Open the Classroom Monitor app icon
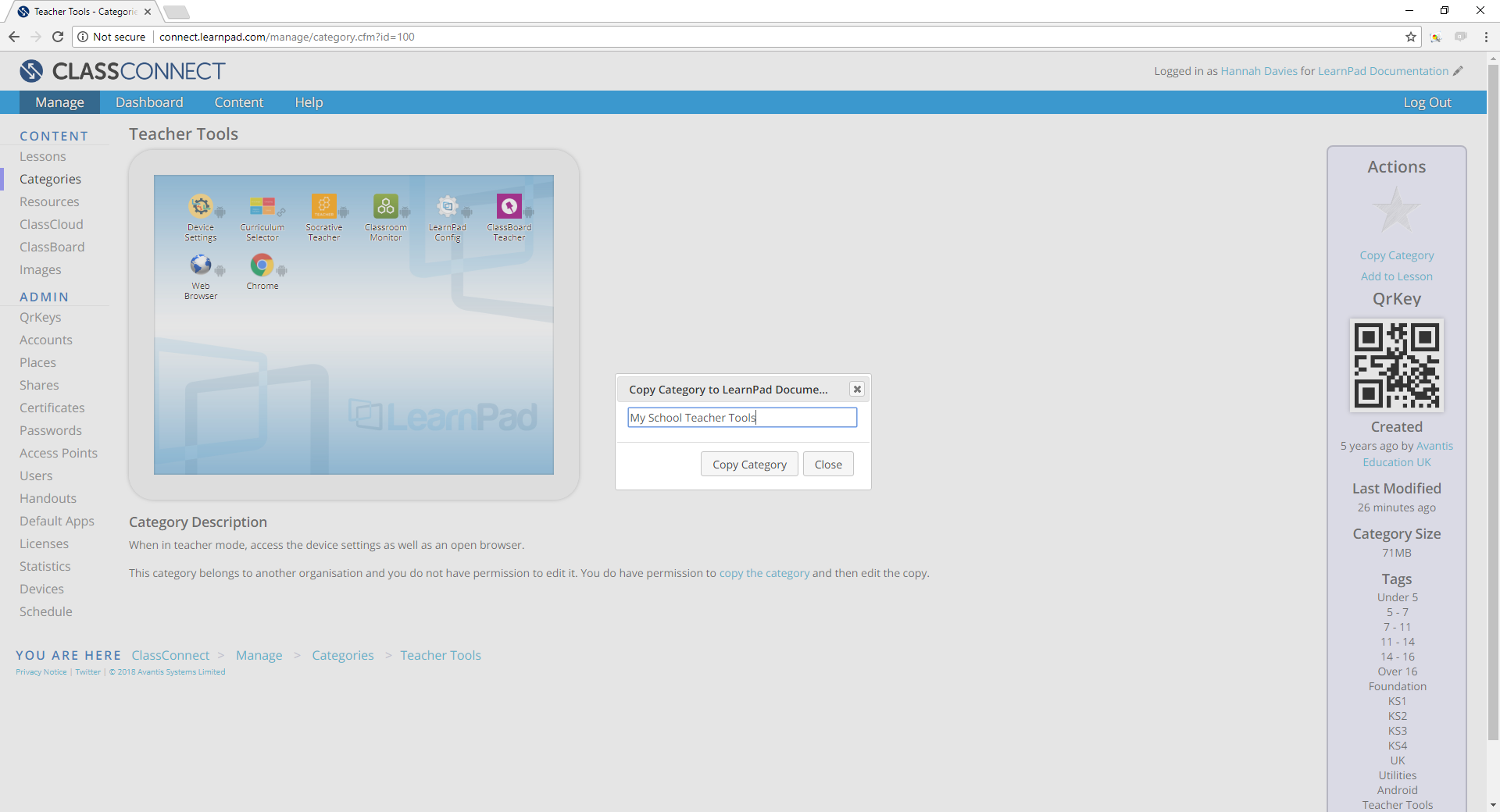The width and height of the screenshot is (1500, 812). pos(386,206)
